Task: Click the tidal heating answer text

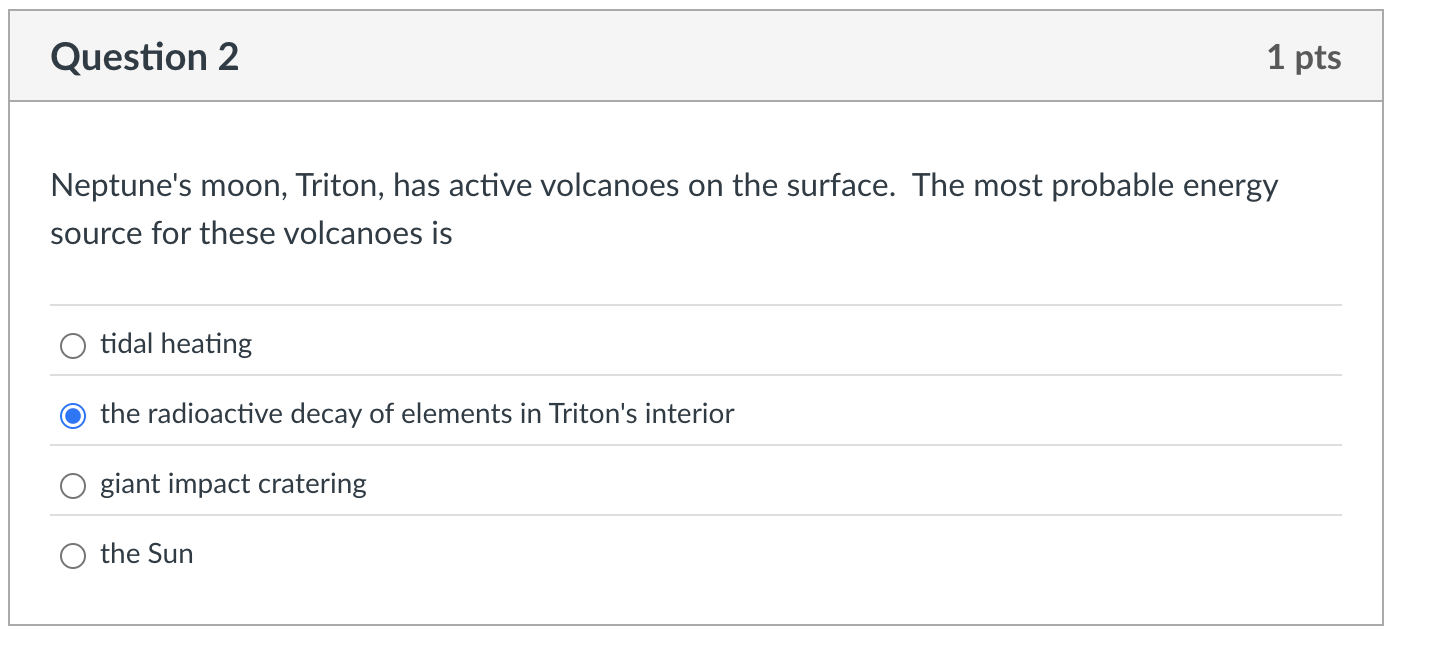Action: (175, 344)
